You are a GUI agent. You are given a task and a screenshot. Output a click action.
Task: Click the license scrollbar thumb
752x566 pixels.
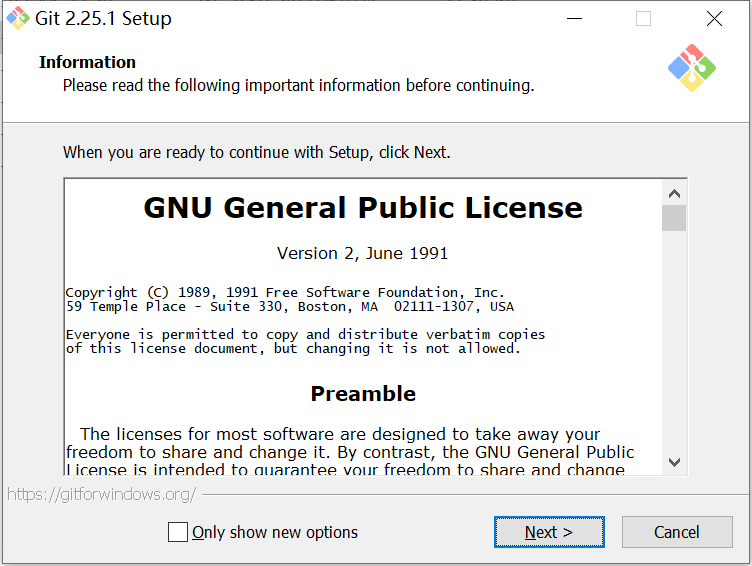(x=674, y=218)
